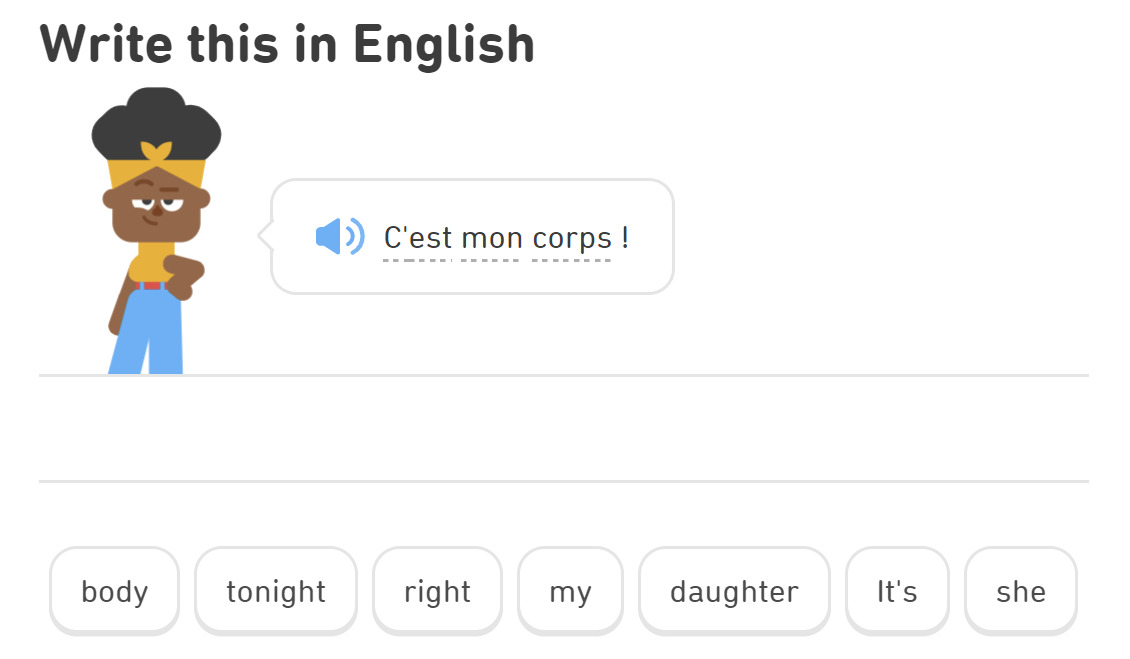The width and height of the screenshot is (1130, 659).
Task: Select the word tile "tonight"
Action: pos(275,591)
